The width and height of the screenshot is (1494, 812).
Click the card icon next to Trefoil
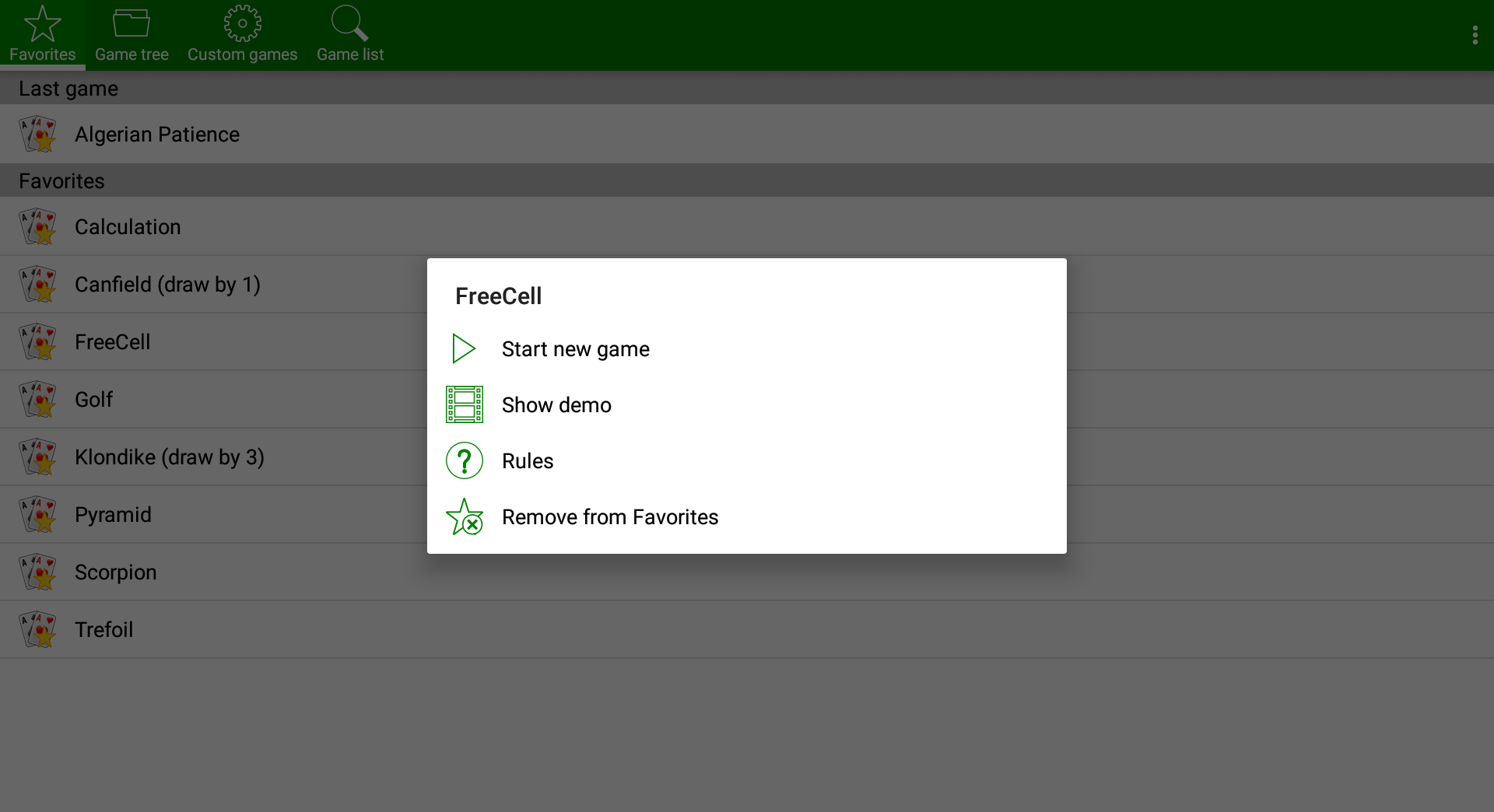(x=38, y=629)
